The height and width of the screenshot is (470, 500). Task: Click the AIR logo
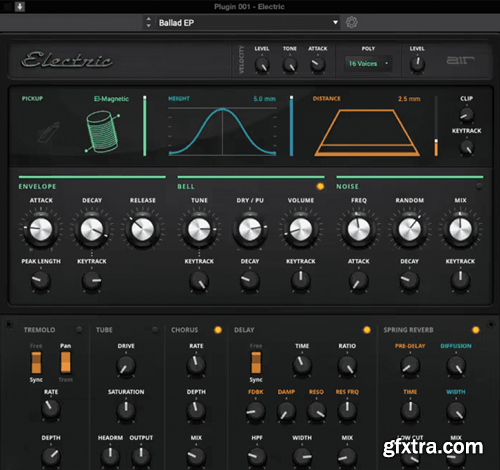click(460, 60)
